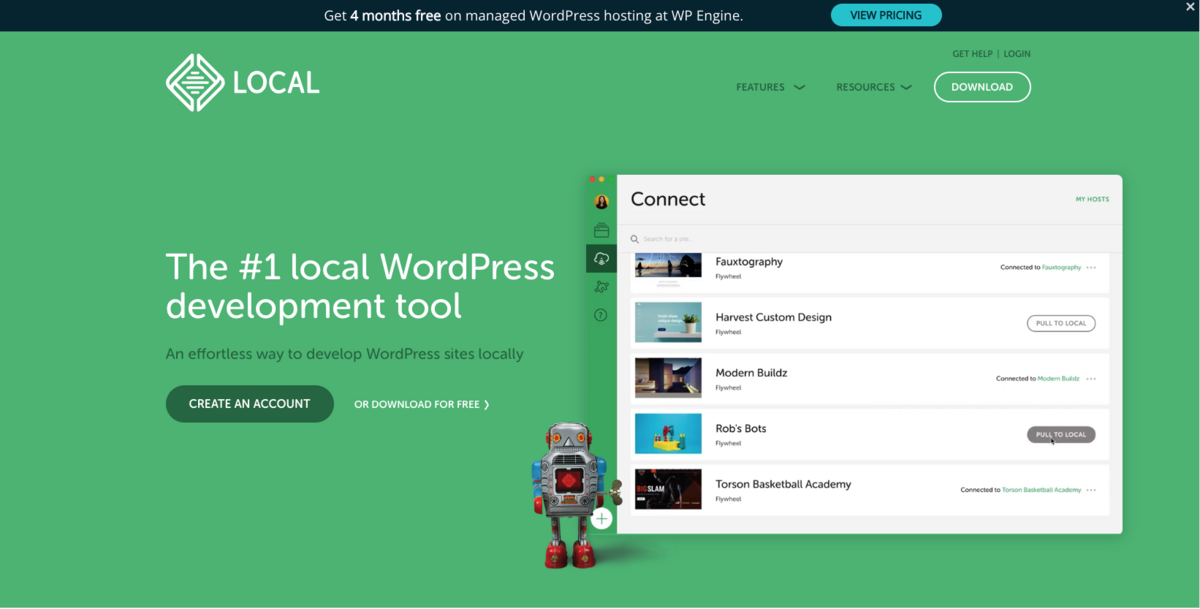Image resolution: width=1200 pixels, height=609 pixels.
Task: Open the Modern Buildz thumbnail
Action: point(668,378)
